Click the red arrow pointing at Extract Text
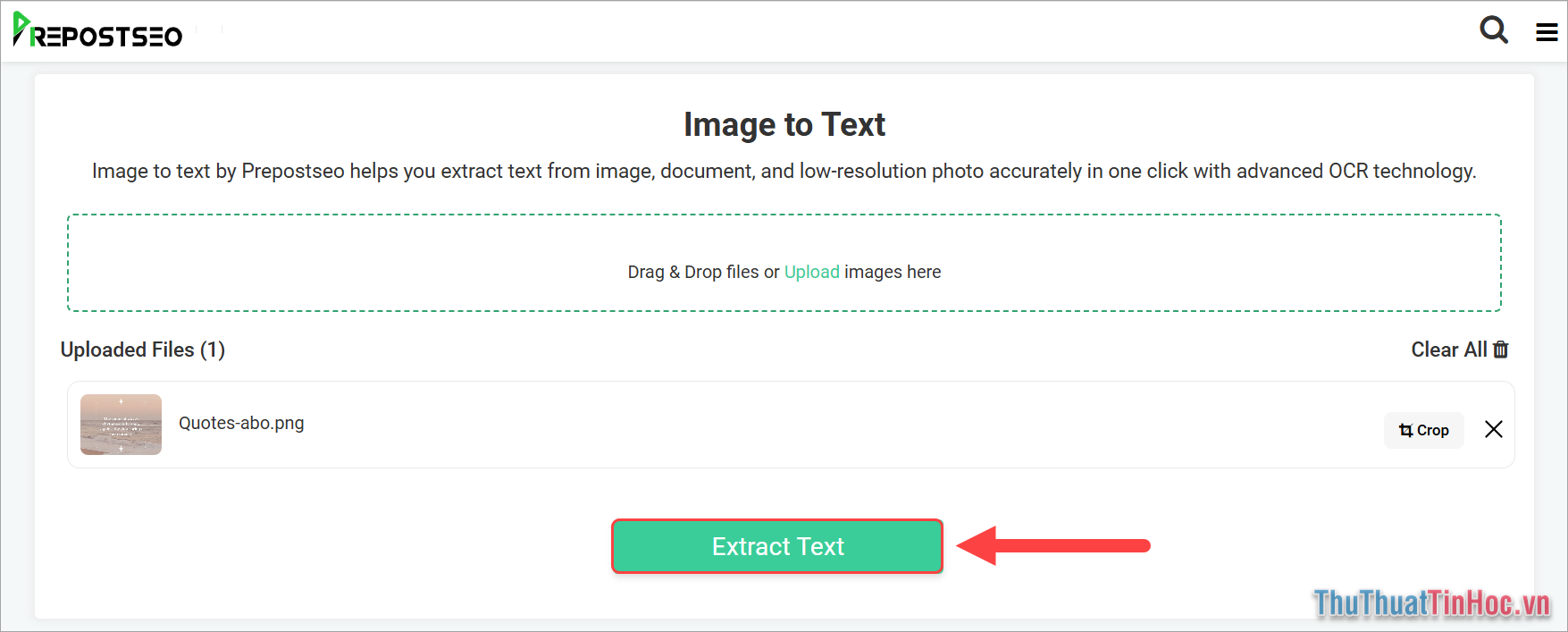 tap(1052, 545)
